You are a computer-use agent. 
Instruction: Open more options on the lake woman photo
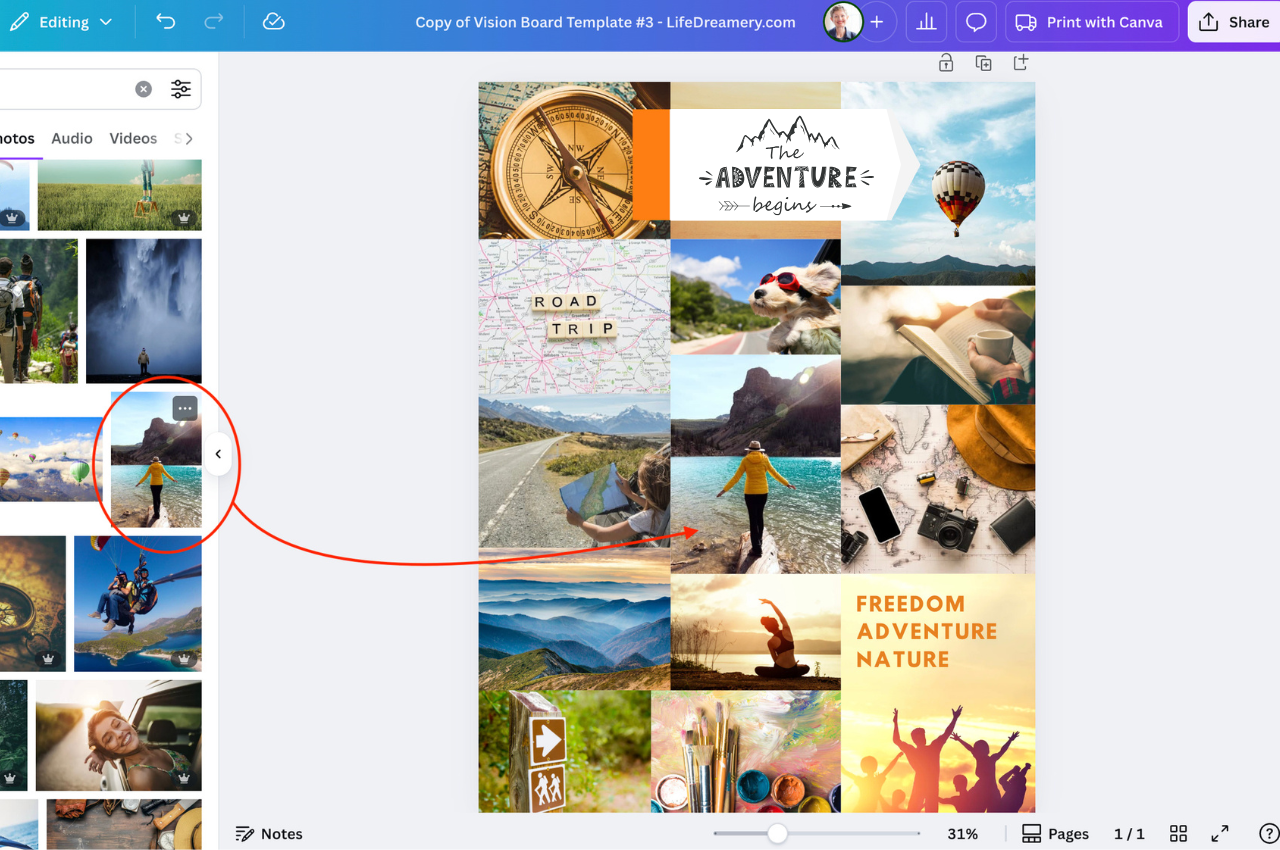pyautogui.click(x=185, y=408)
